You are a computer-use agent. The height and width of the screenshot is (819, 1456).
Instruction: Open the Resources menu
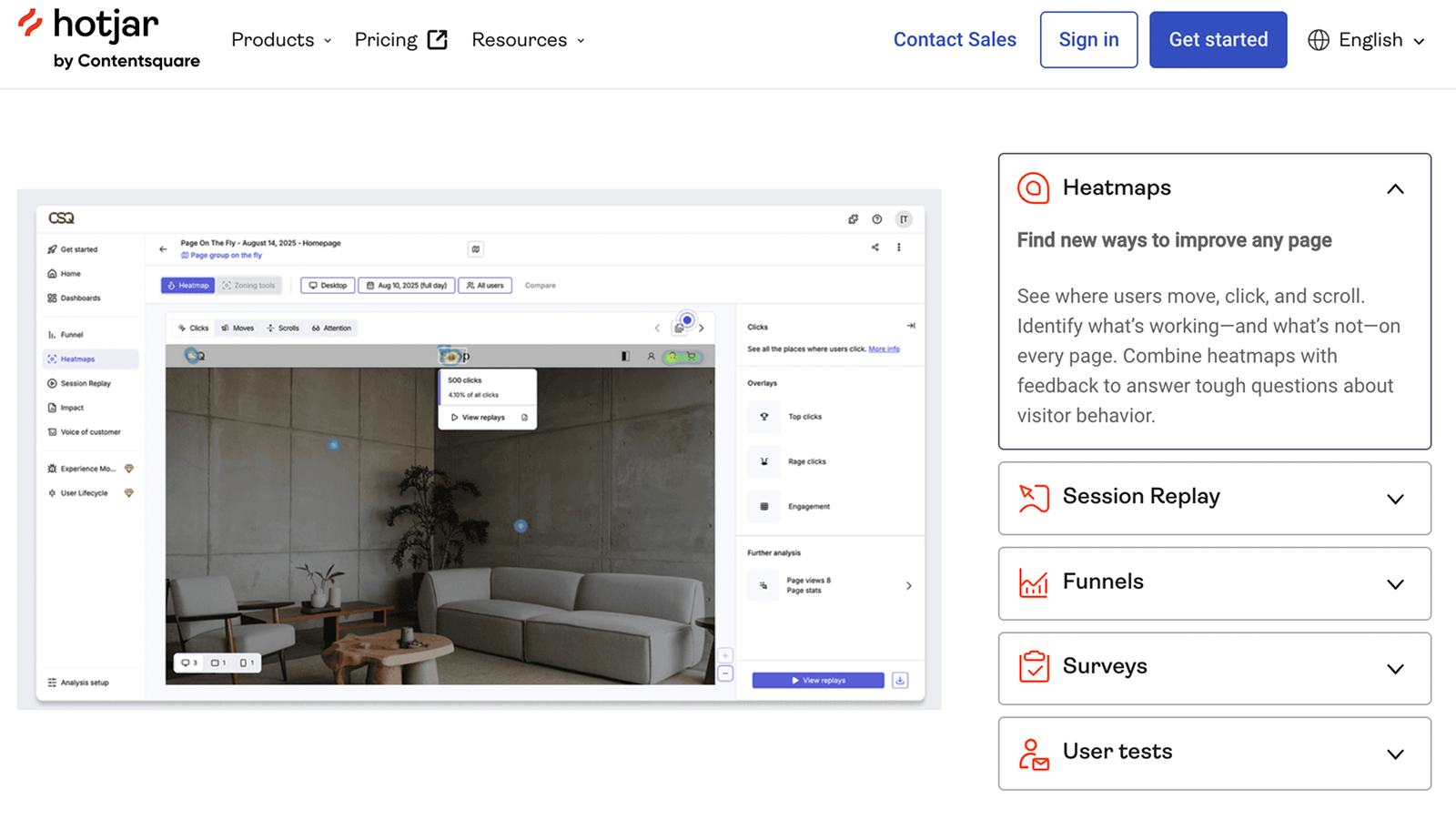coord(528,40)
